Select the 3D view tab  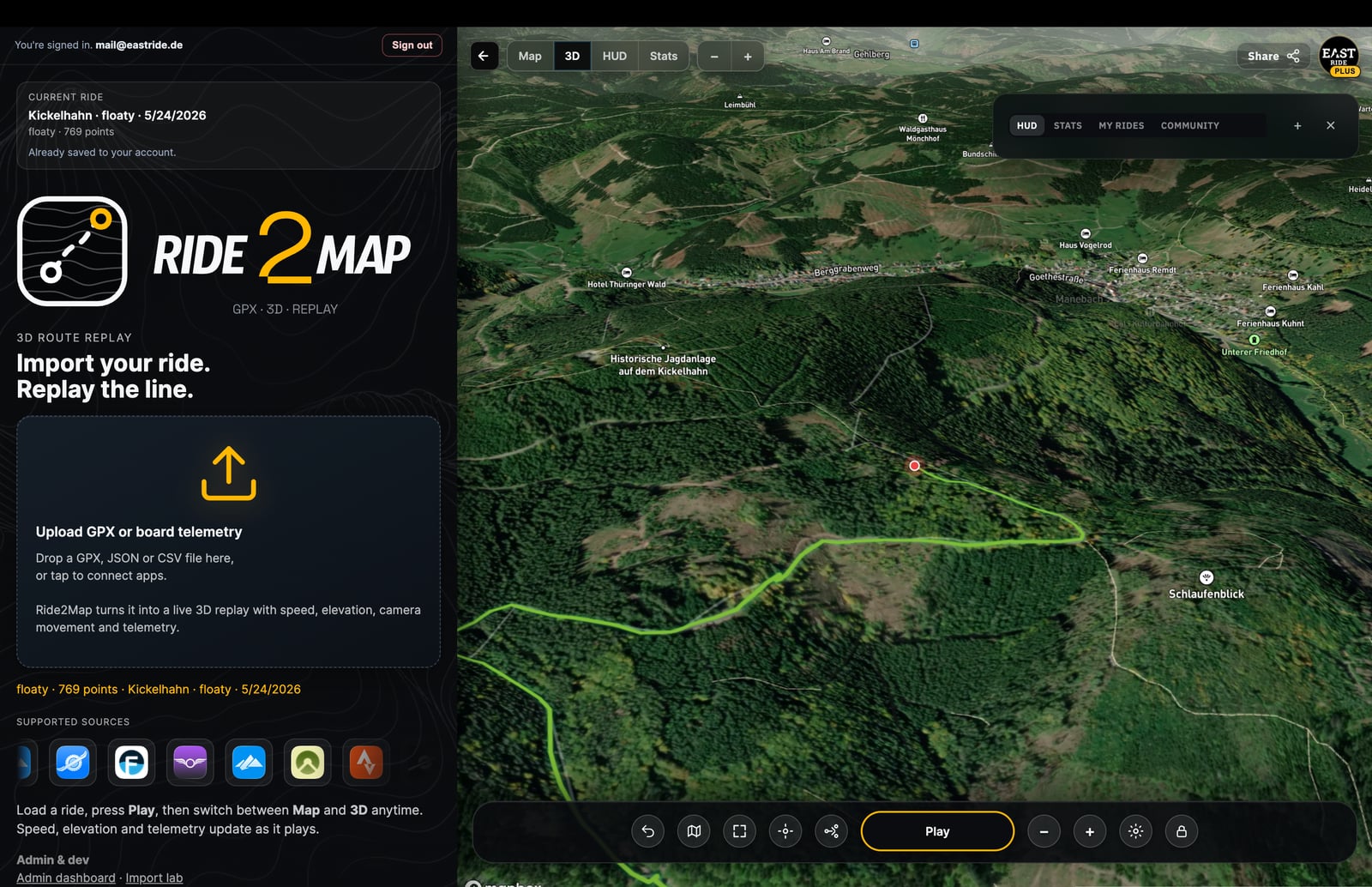[x=572, y=56]
